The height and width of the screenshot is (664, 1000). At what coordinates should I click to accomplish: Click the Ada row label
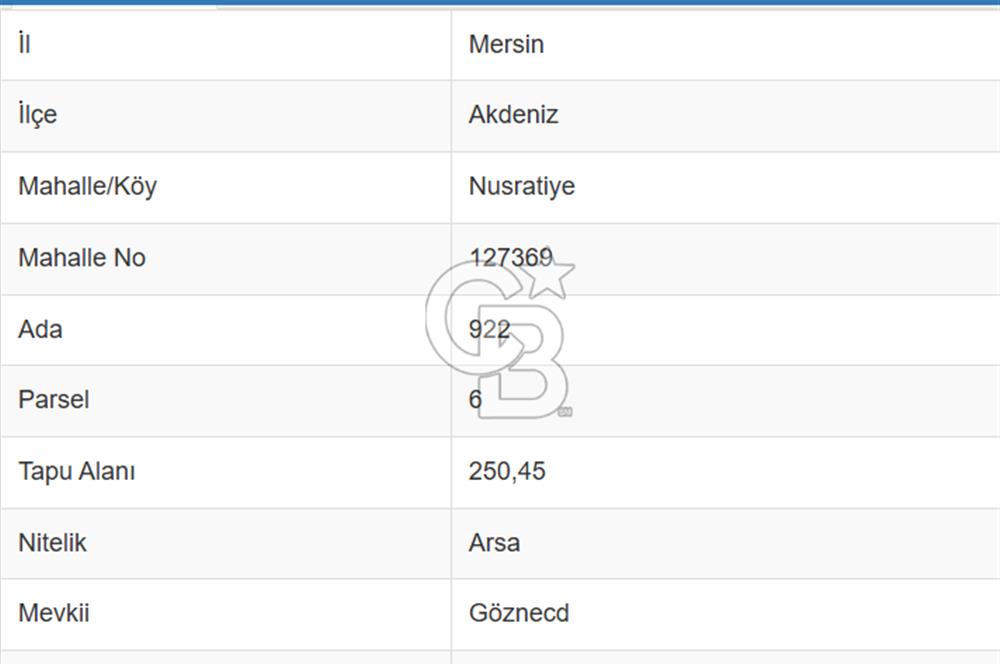click(40, 329)
